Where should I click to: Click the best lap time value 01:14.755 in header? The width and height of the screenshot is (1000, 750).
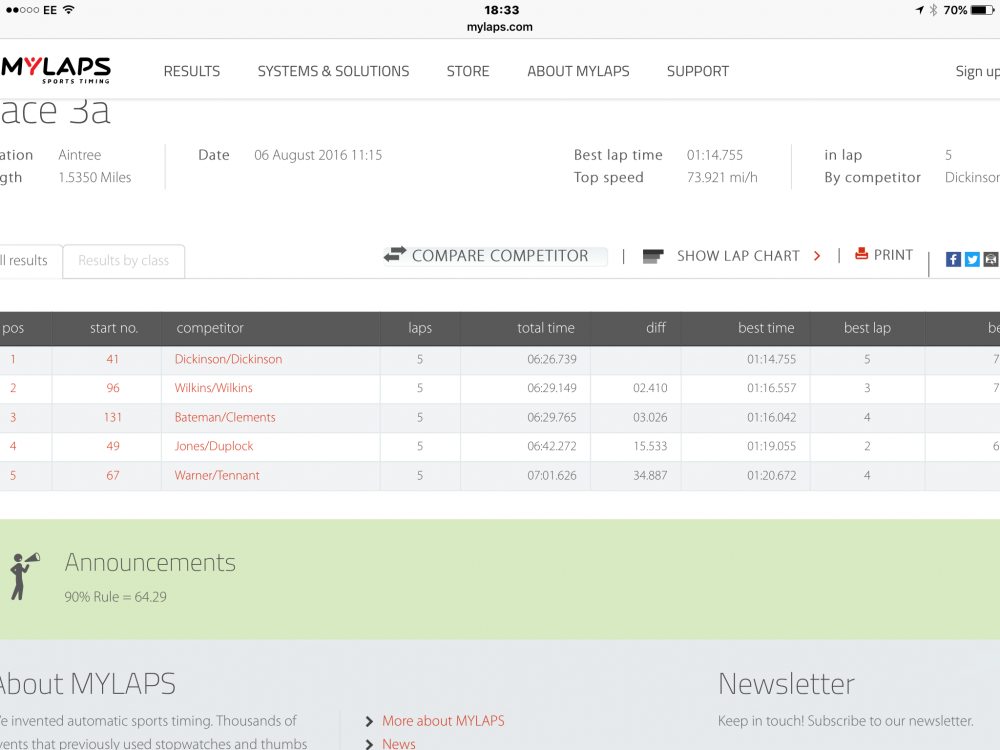[714, 155]
